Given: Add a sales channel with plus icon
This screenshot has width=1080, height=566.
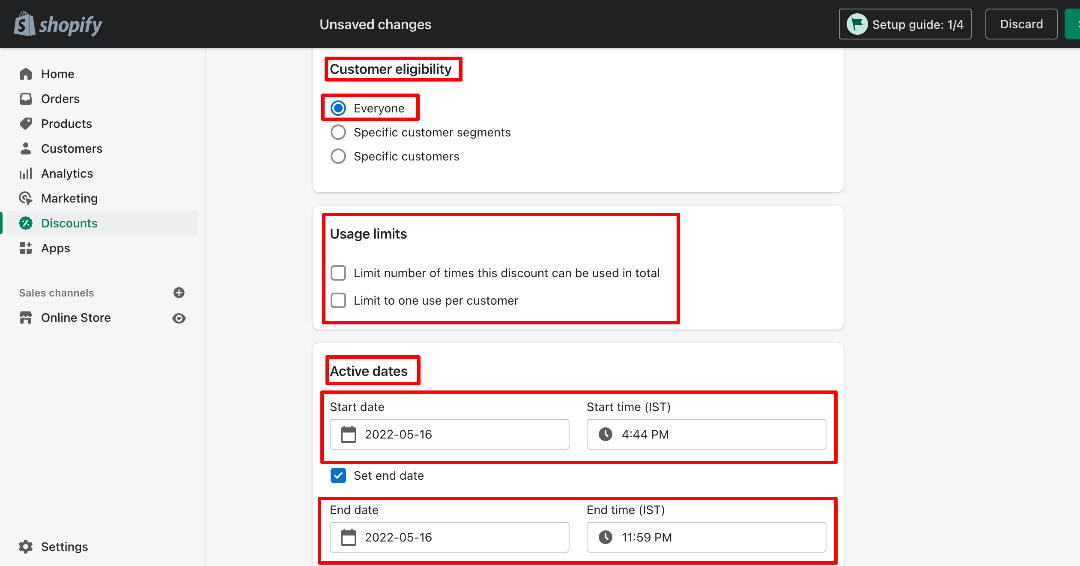Looking at the screenshot, I should 179,293.
